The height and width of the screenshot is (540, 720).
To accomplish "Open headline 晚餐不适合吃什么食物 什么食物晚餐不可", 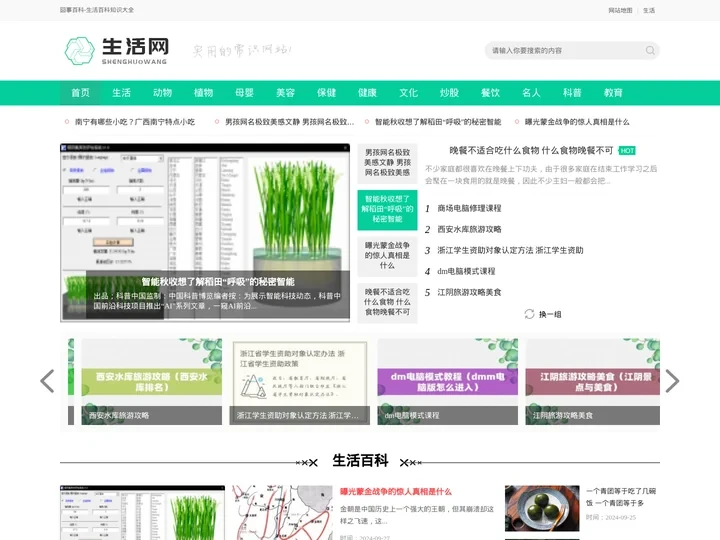I will [x=531, y=151].
